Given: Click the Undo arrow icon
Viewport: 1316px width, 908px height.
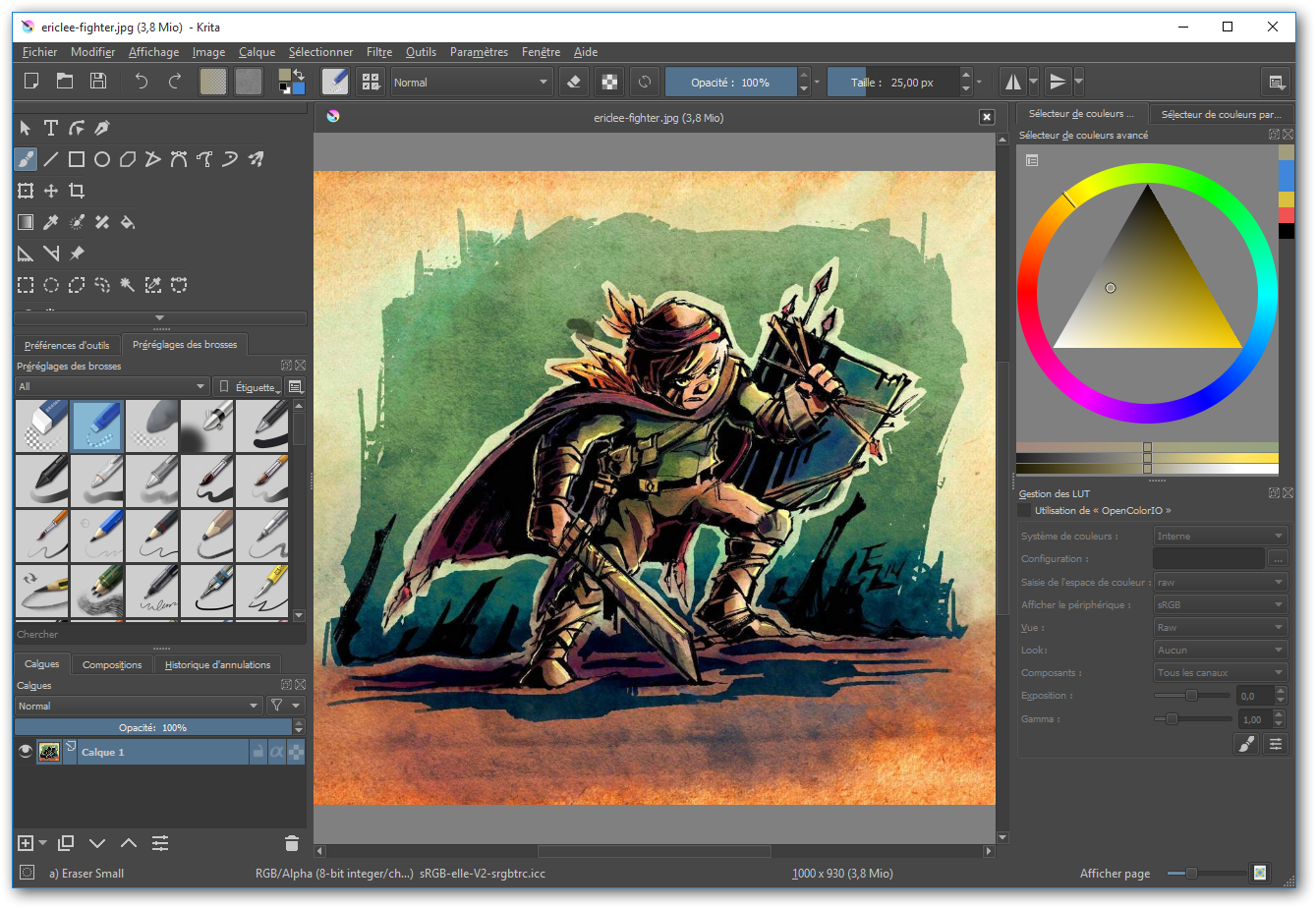Looking at the screenshot, I should 142,82.
